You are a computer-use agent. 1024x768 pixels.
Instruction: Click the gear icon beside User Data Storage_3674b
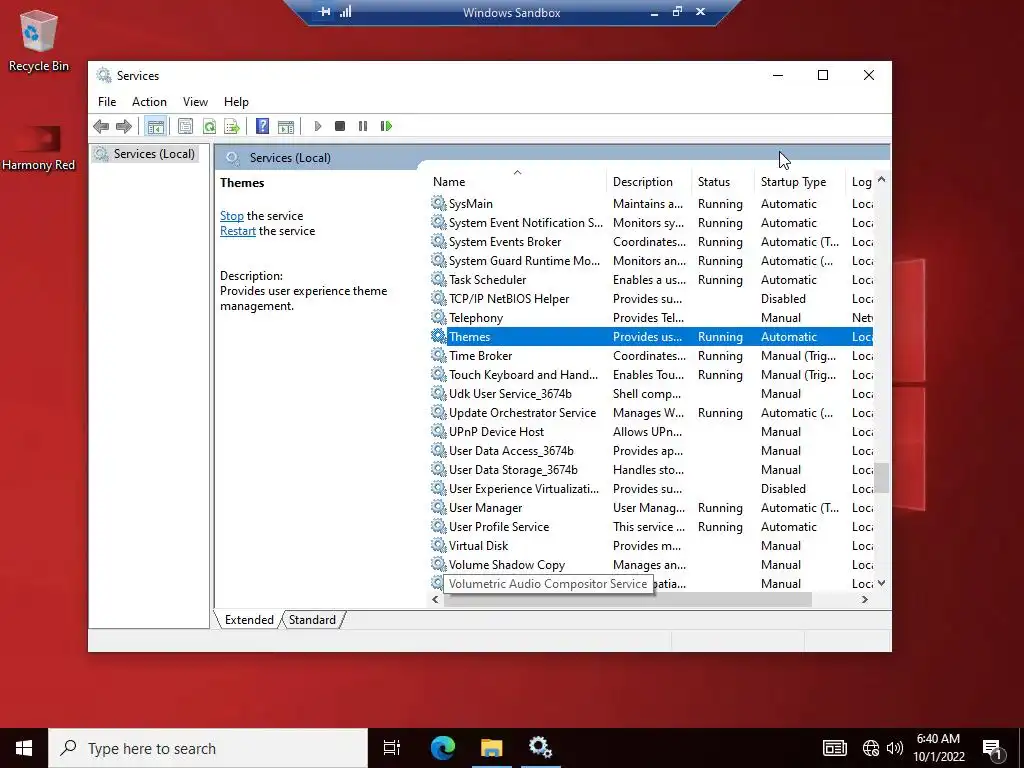click(438, 469)
